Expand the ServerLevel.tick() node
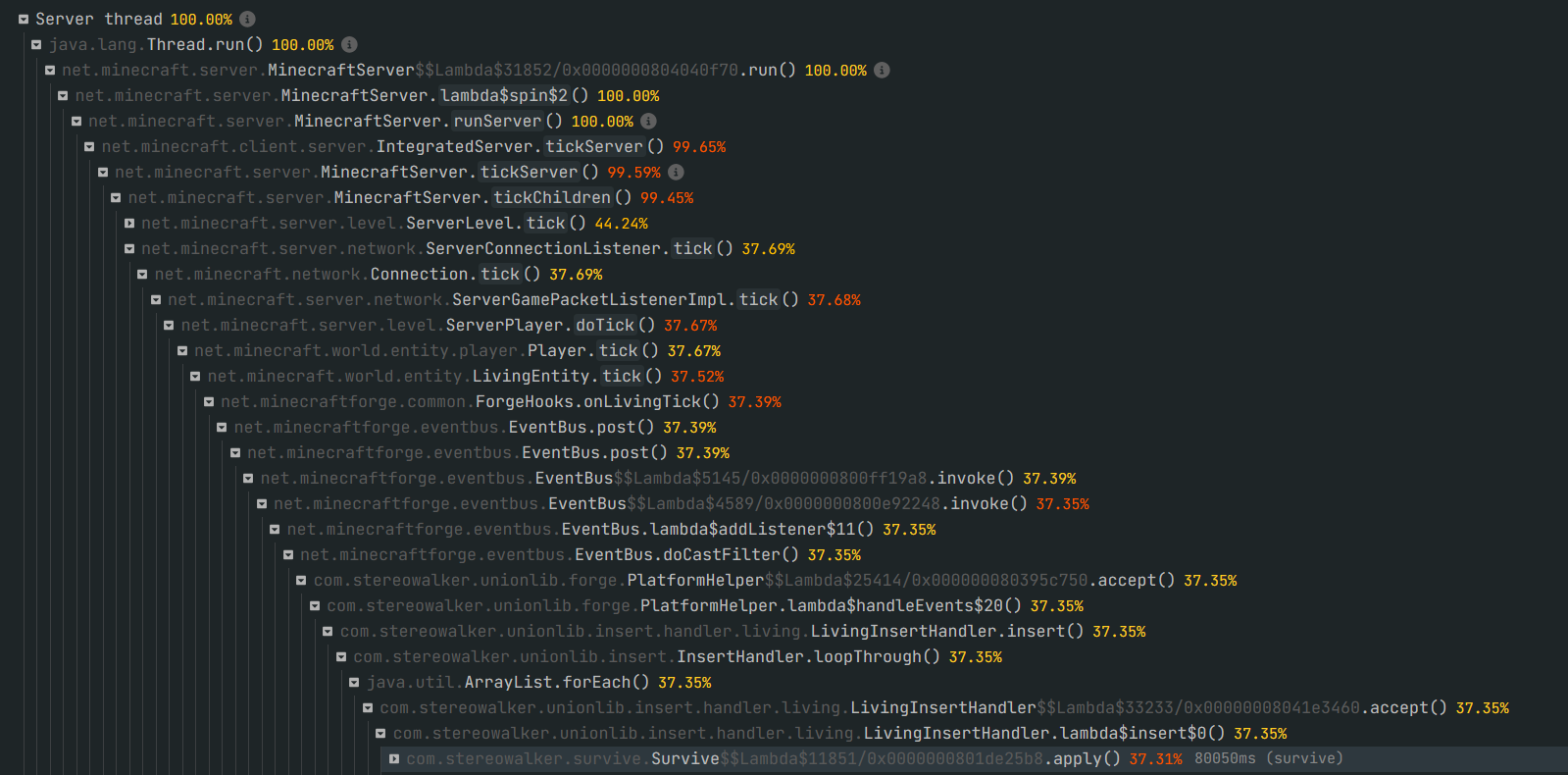1568x775 pixels. coord(129,224)
